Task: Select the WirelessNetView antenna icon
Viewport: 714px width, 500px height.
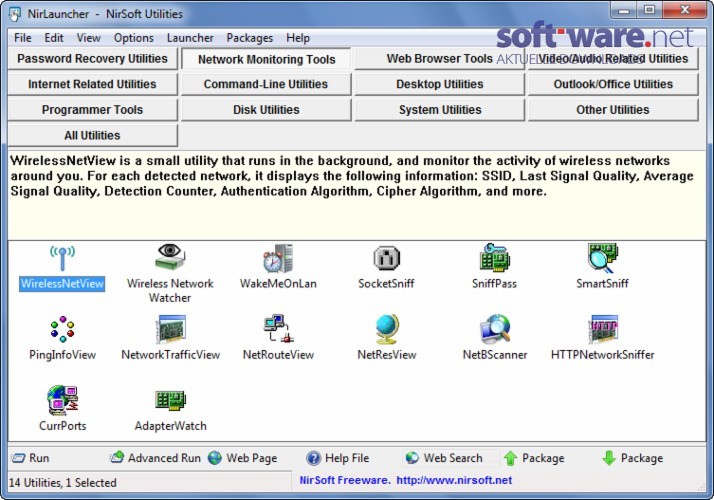Action: tap(62, 258)
